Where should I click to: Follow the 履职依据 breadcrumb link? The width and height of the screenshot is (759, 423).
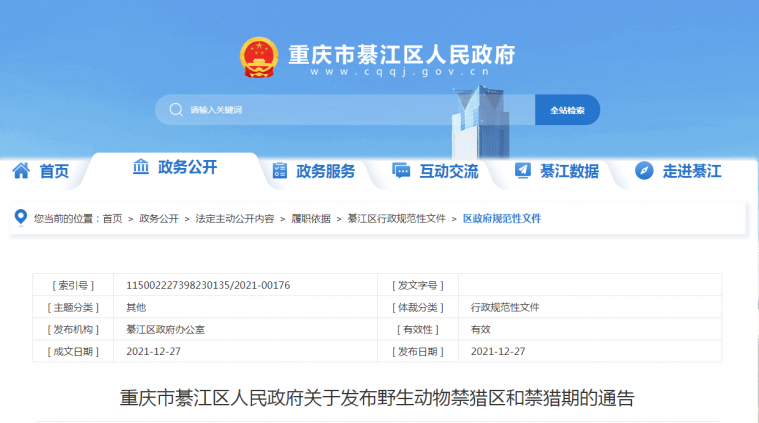(x=310, y=218)
